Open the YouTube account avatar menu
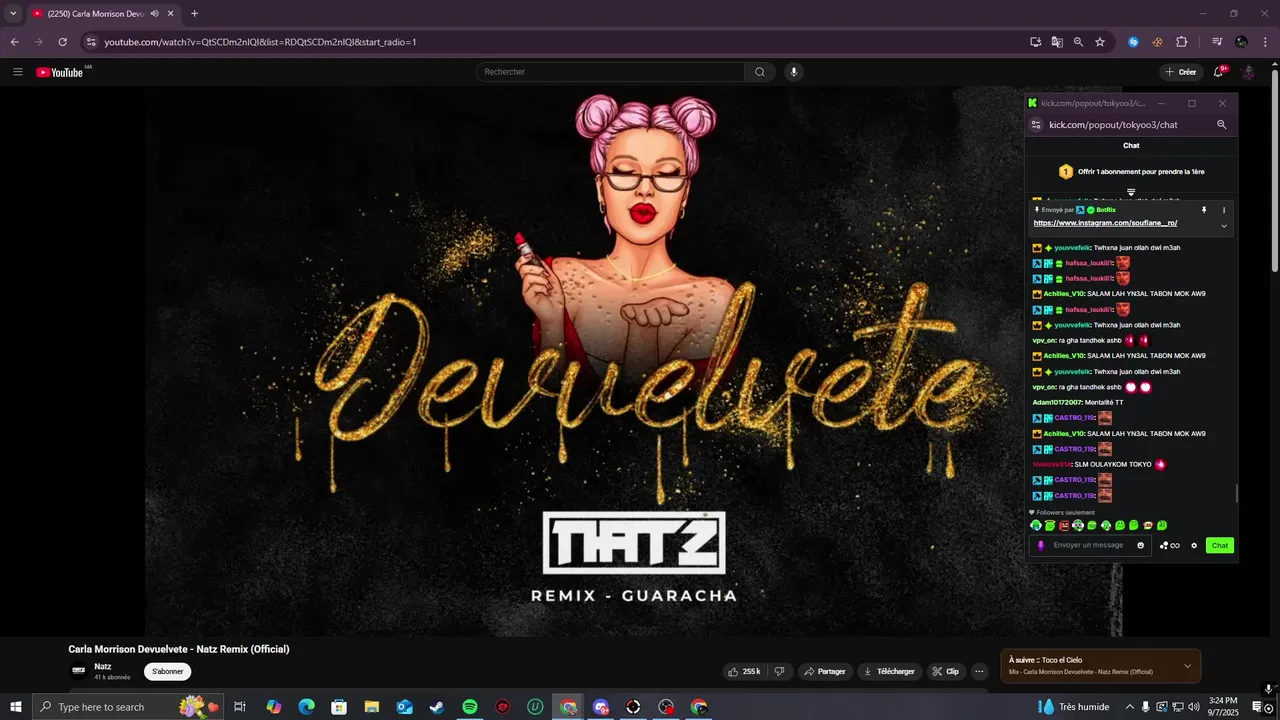The height and width of the screenshot is (720, 1280). click(1248, 72)
